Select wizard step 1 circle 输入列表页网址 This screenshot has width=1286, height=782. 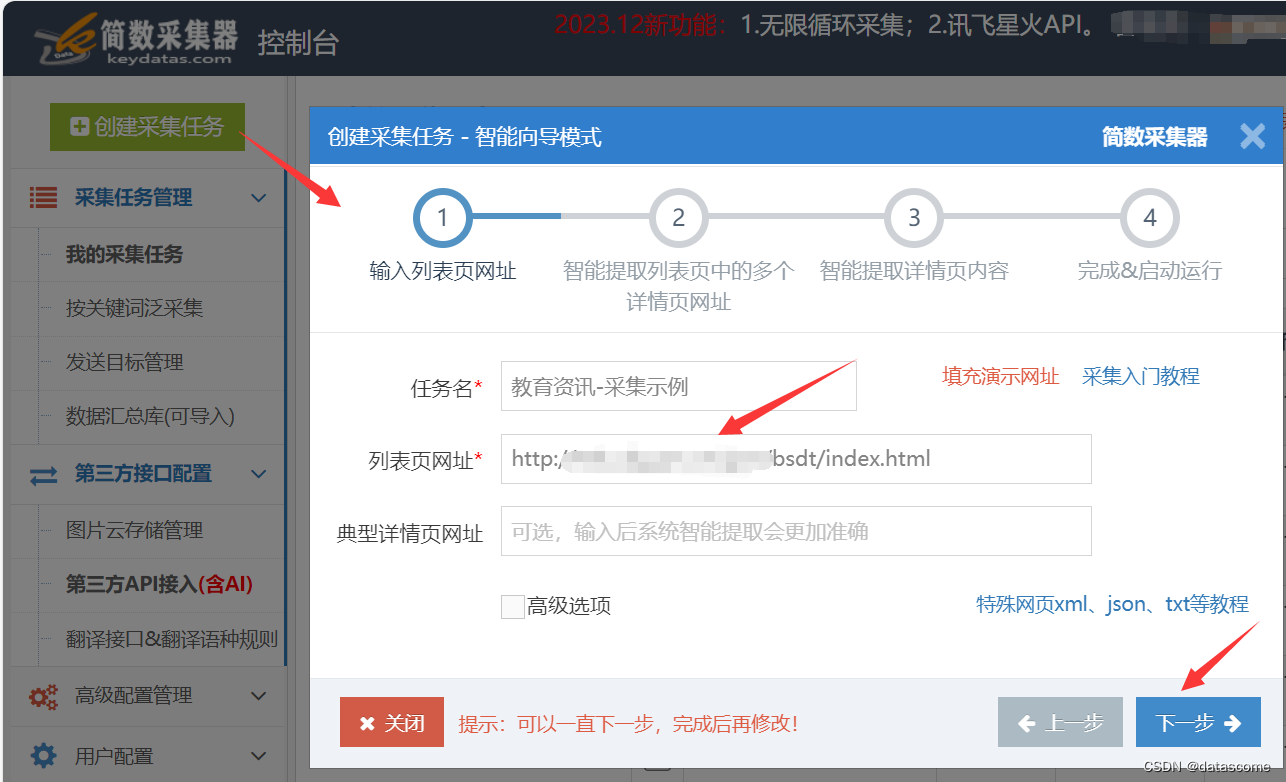(x=443, y=217)
